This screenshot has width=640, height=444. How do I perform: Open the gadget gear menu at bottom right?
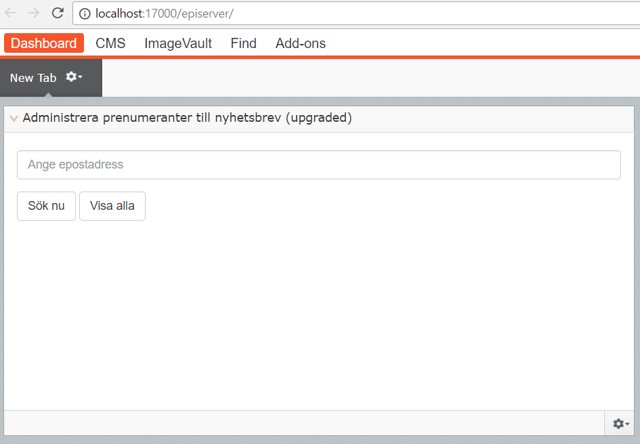[620, 424]
